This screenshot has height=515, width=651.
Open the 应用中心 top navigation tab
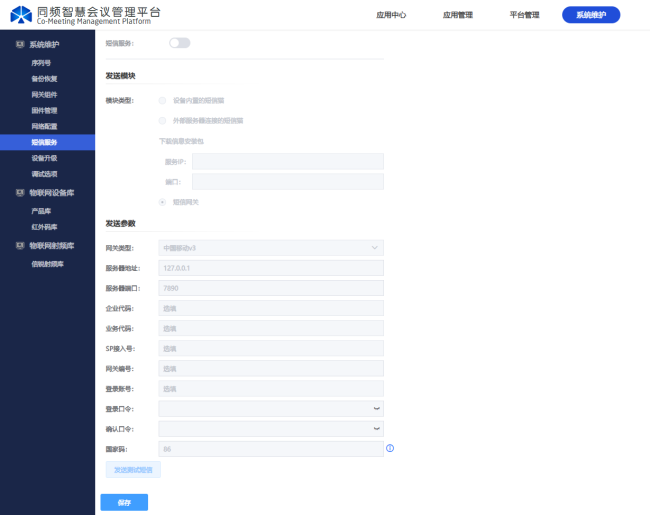pos(393,15)
